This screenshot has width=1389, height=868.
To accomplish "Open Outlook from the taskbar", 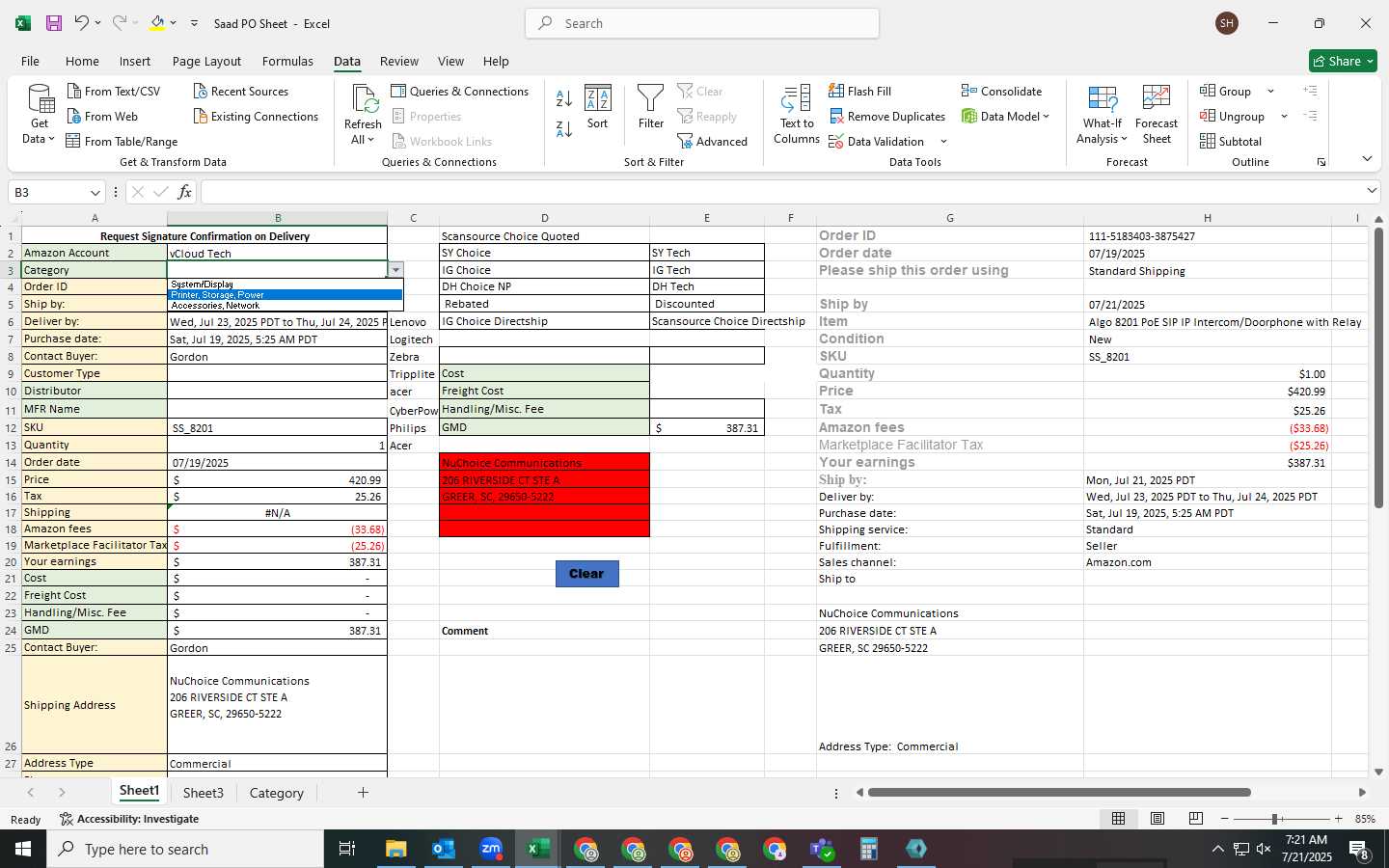I will click(444, 849).
